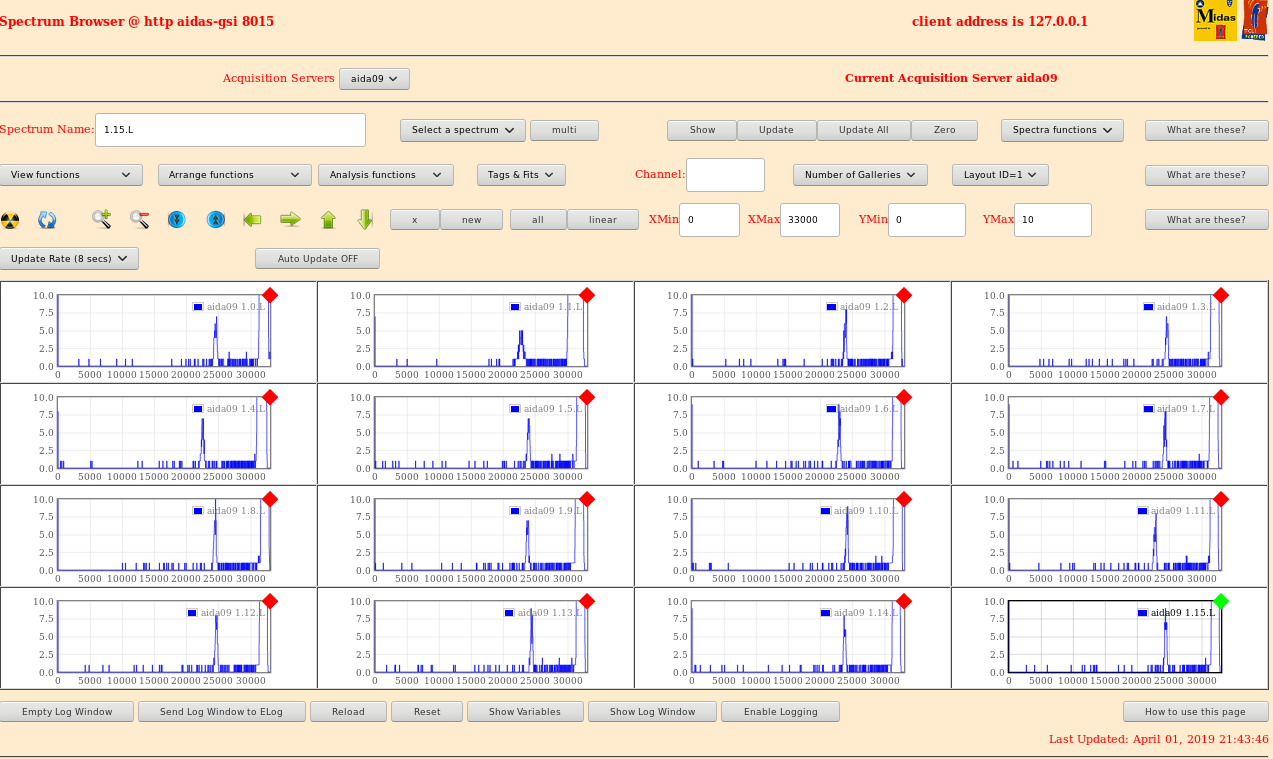
Task: Open the Acquisition Servers aida09 dropdown
Action: coord(374,79)
